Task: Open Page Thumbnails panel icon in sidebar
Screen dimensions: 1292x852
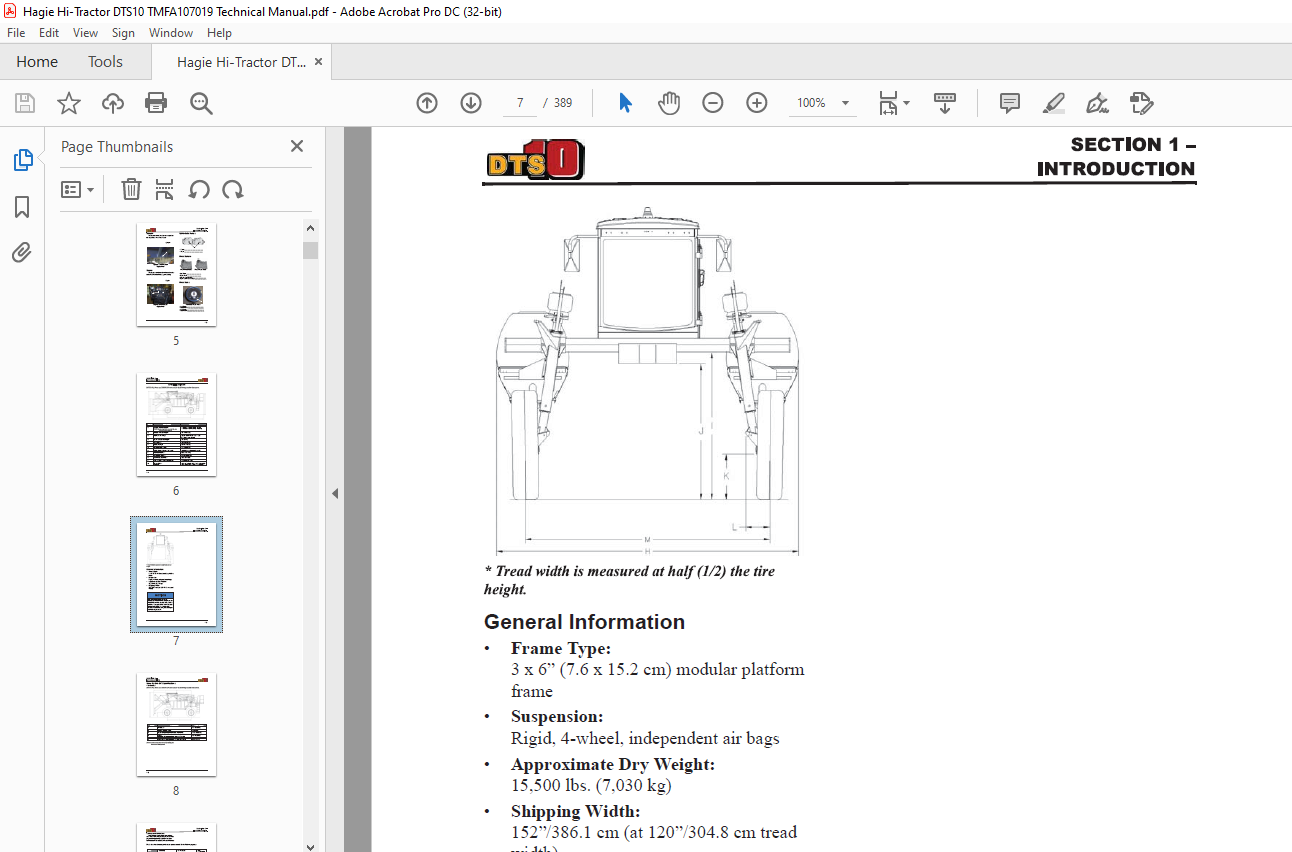Action: click(x=22, y=160)
